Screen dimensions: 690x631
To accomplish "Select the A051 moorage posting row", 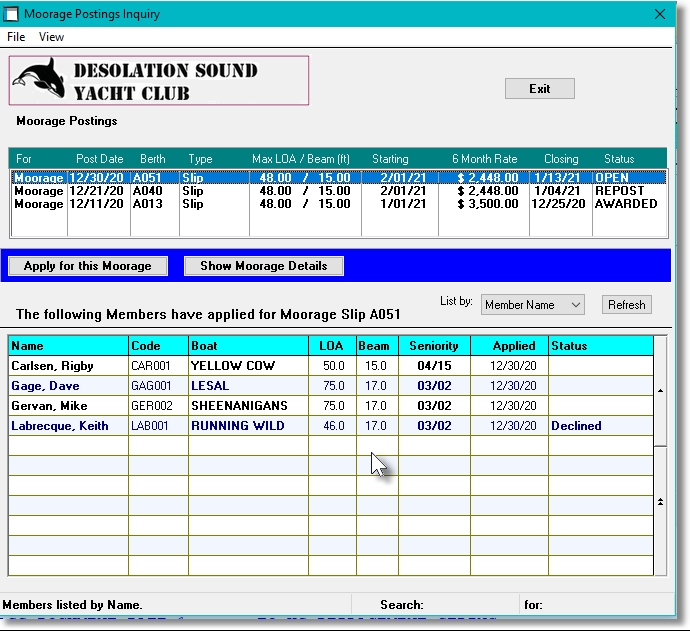I will (x=338, y=177).
